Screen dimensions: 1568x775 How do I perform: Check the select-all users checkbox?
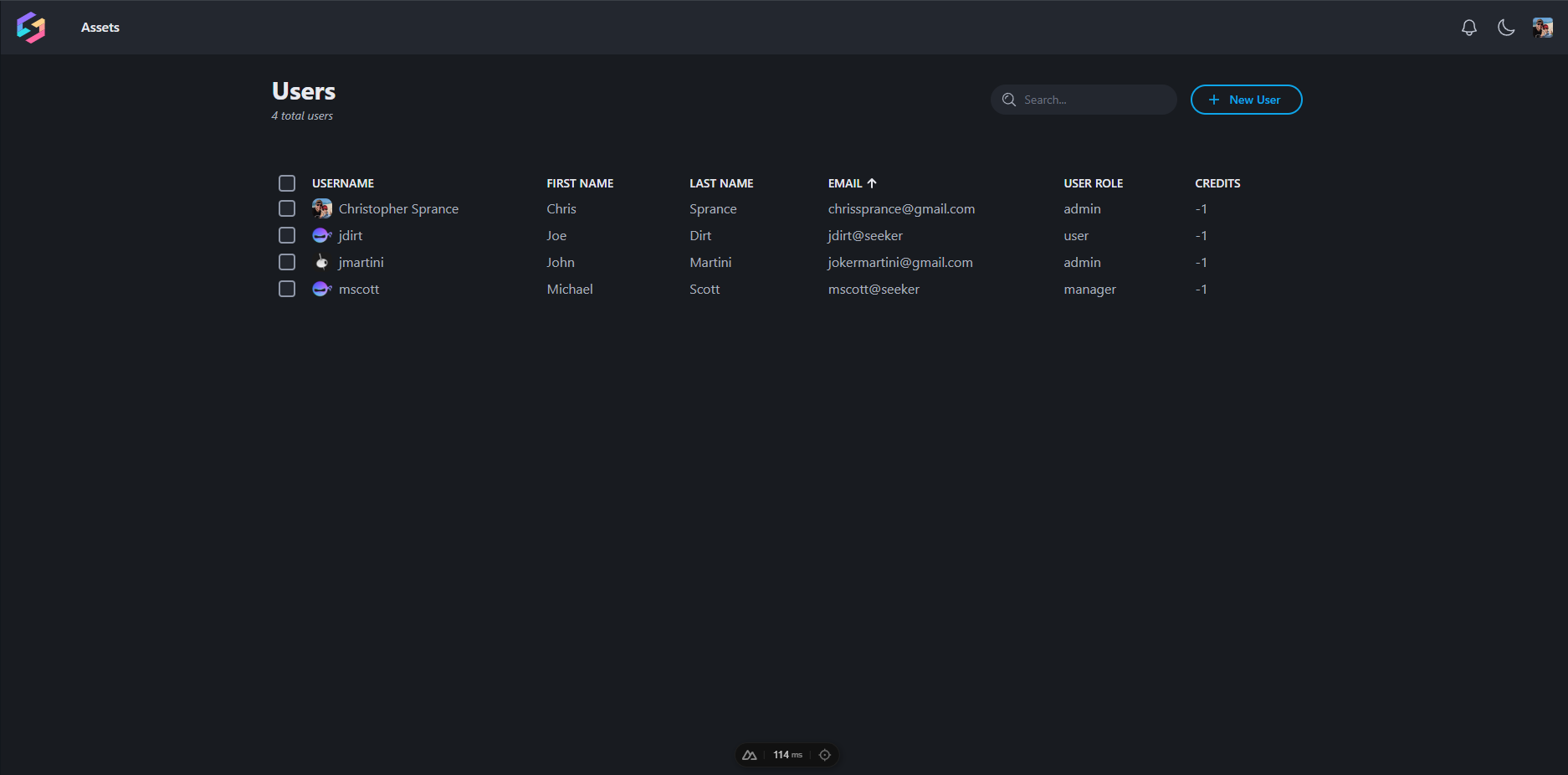tap(287, 183)
